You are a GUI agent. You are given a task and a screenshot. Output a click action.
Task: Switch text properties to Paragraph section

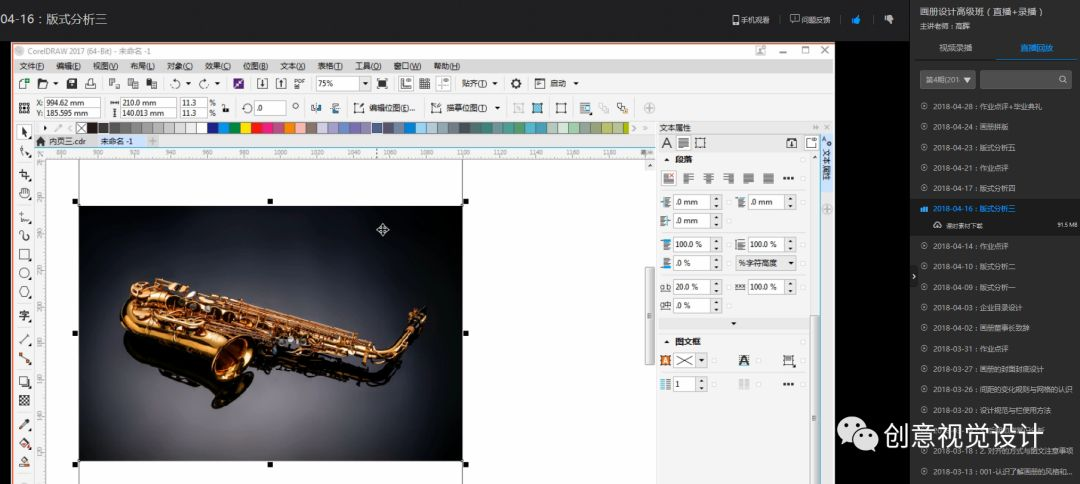pyautogui.click(x=683, y=143)
